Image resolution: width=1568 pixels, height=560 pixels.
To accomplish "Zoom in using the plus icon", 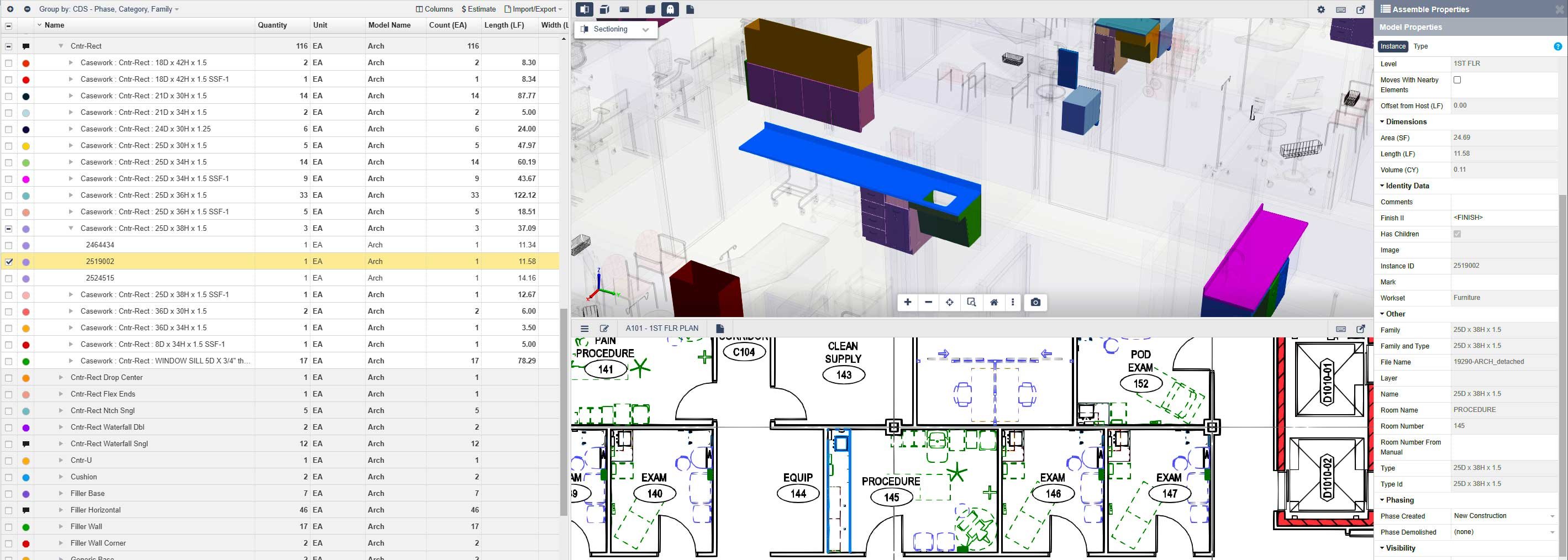I will (908, 302).
